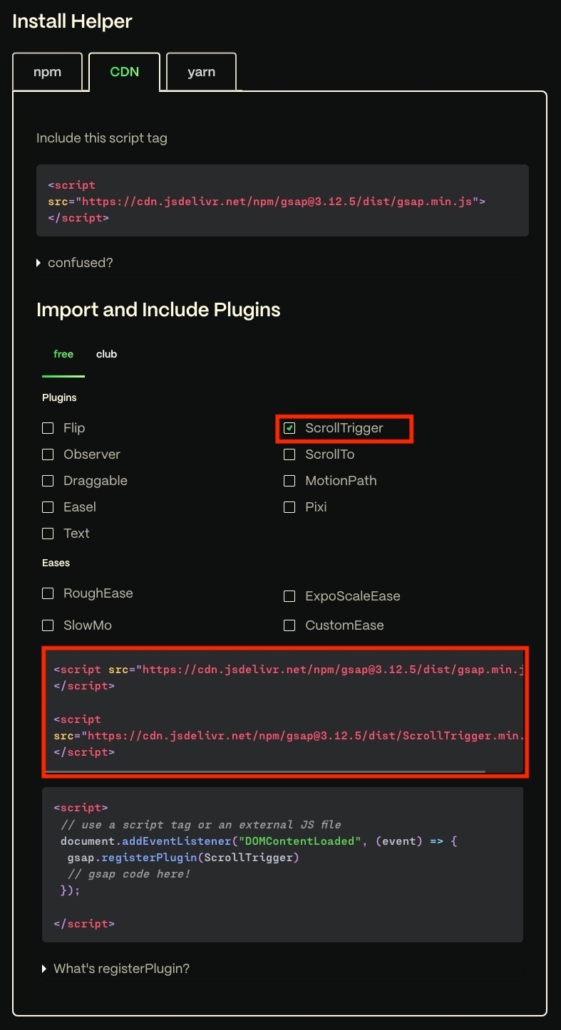Check the MotionPath plugin box
Image resolution: width=561 pixels, height=1030 pixels.
pos(289,481)
